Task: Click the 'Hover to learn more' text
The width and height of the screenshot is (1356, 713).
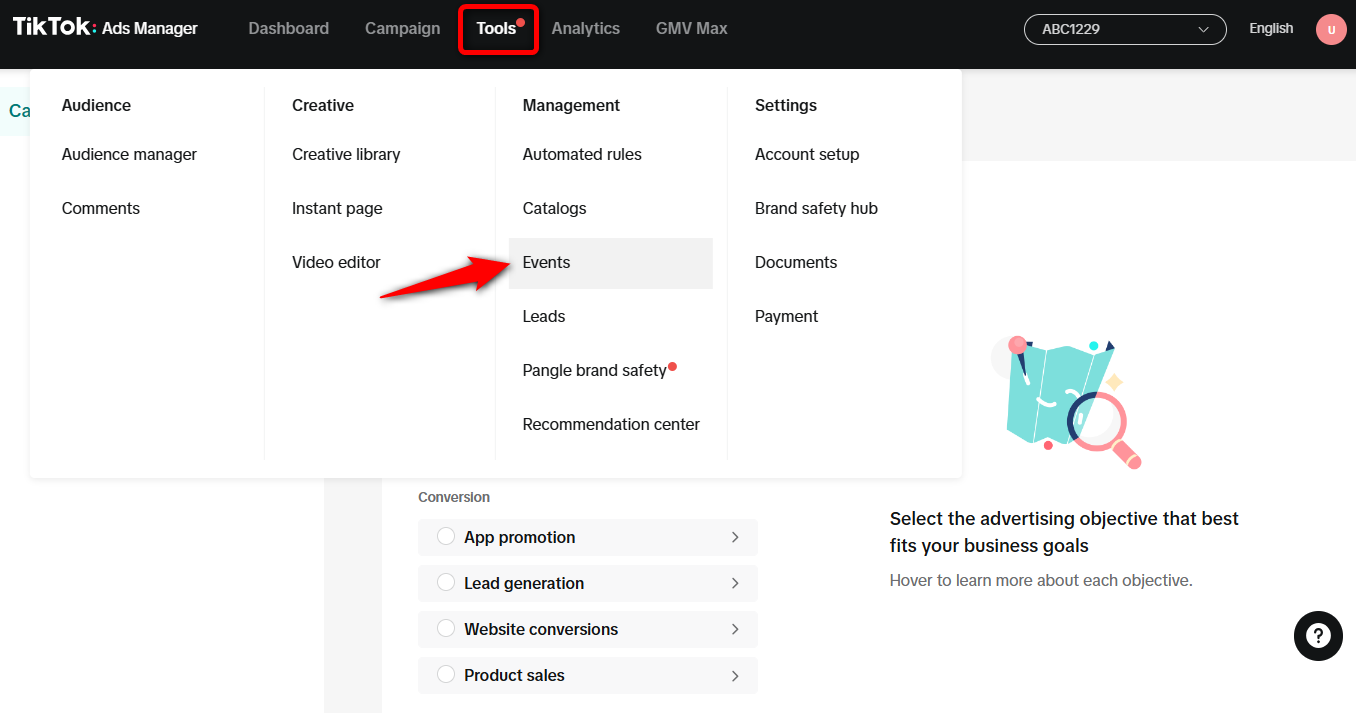Action: coord(1041,580)
